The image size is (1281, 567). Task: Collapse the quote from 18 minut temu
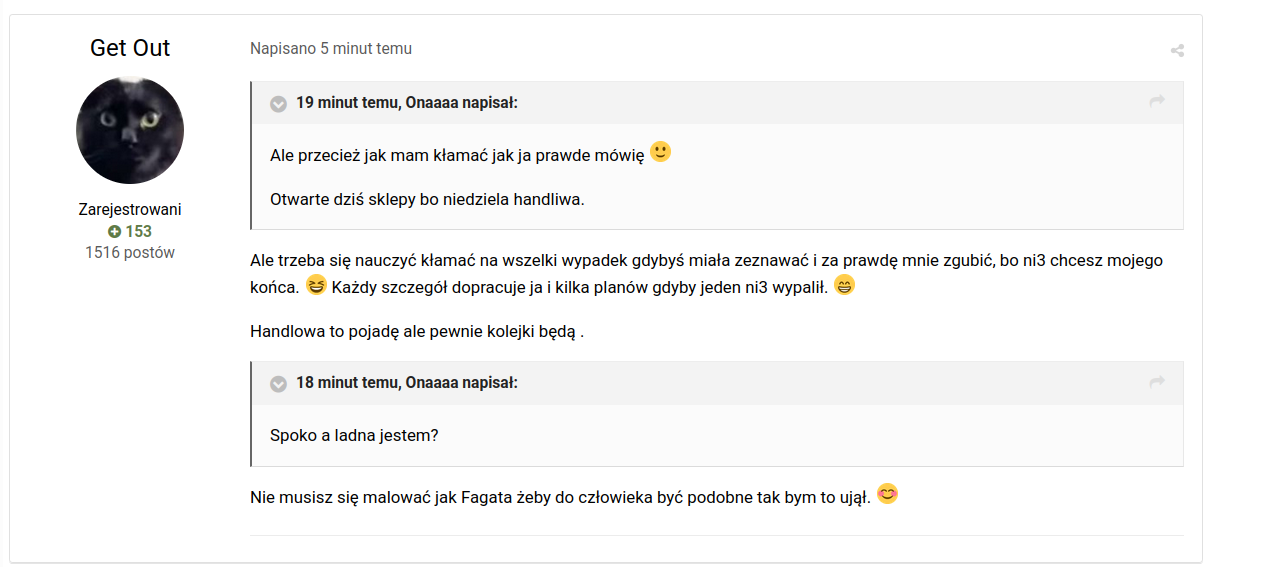279,383
